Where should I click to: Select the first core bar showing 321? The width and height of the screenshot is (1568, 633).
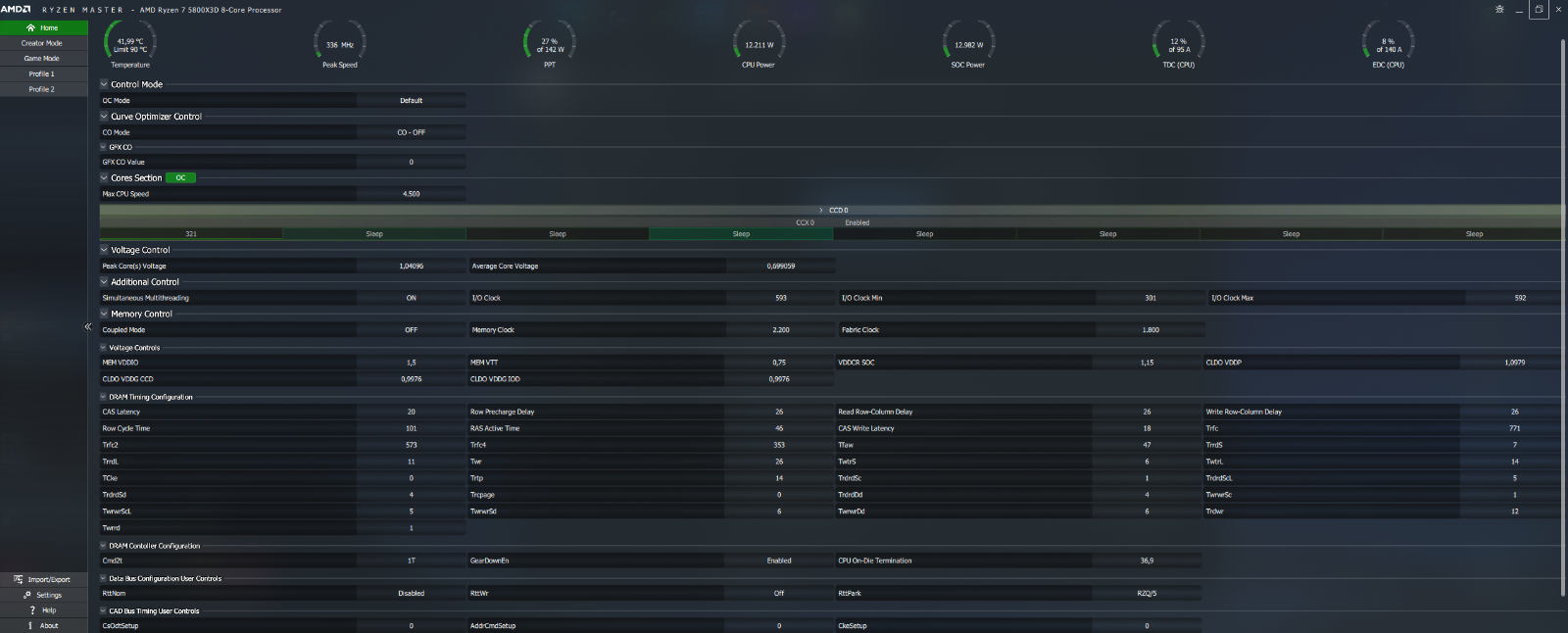tap(191, 234)
